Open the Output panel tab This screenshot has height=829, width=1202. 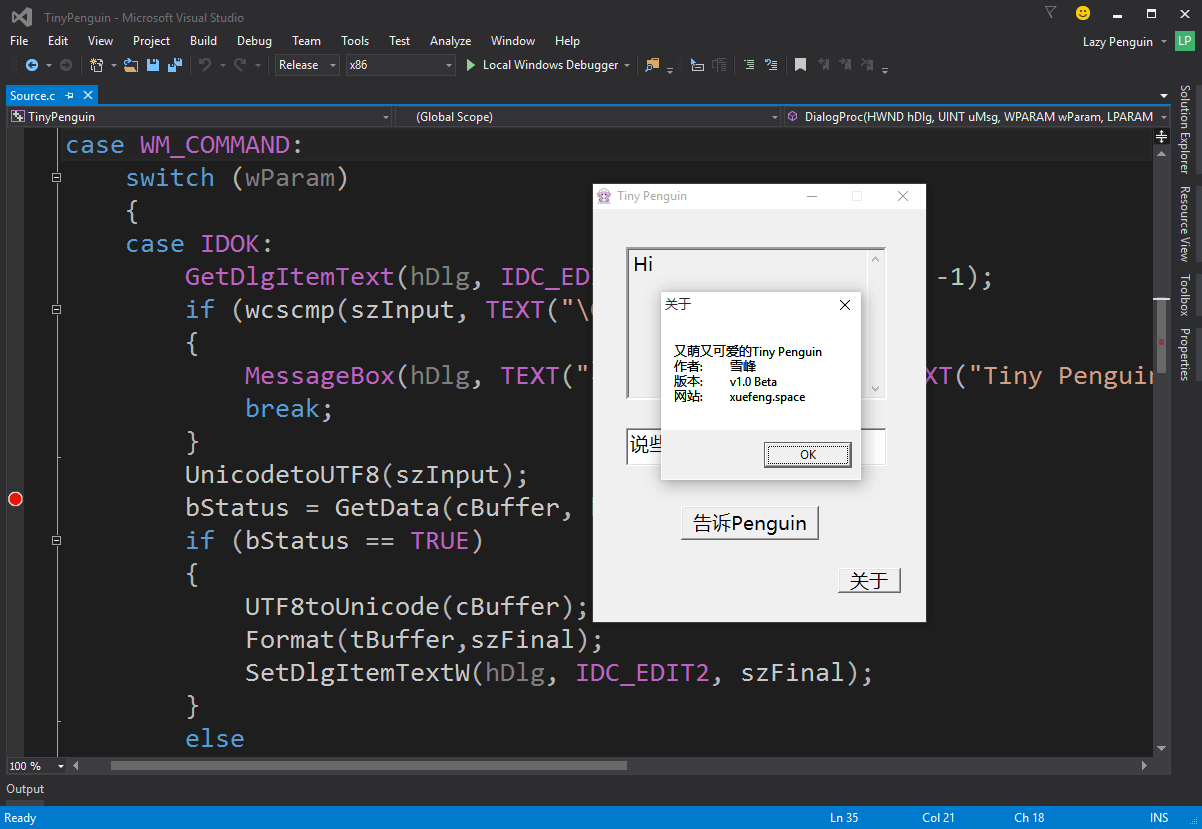(x=25, y=789)
